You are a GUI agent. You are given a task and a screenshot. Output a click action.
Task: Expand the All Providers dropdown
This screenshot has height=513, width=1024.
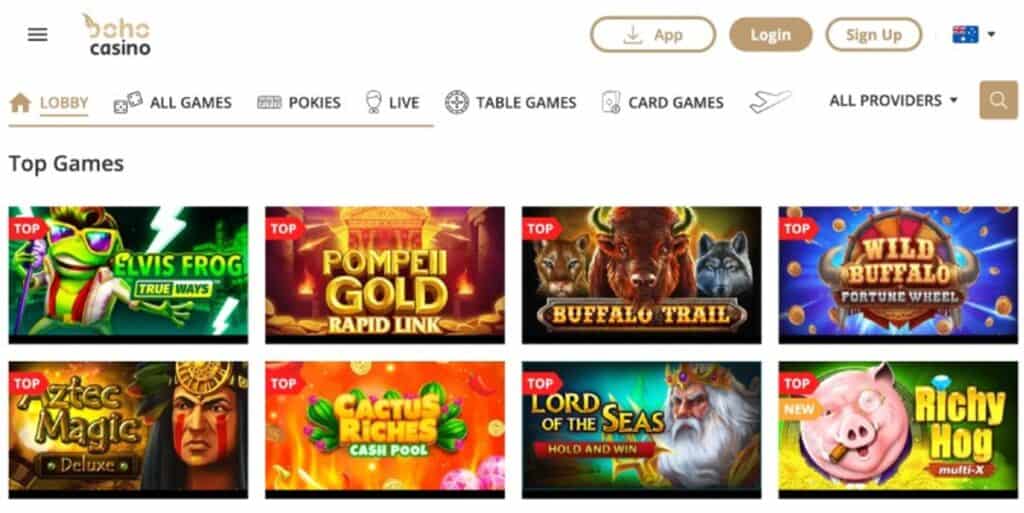point(893,101)
